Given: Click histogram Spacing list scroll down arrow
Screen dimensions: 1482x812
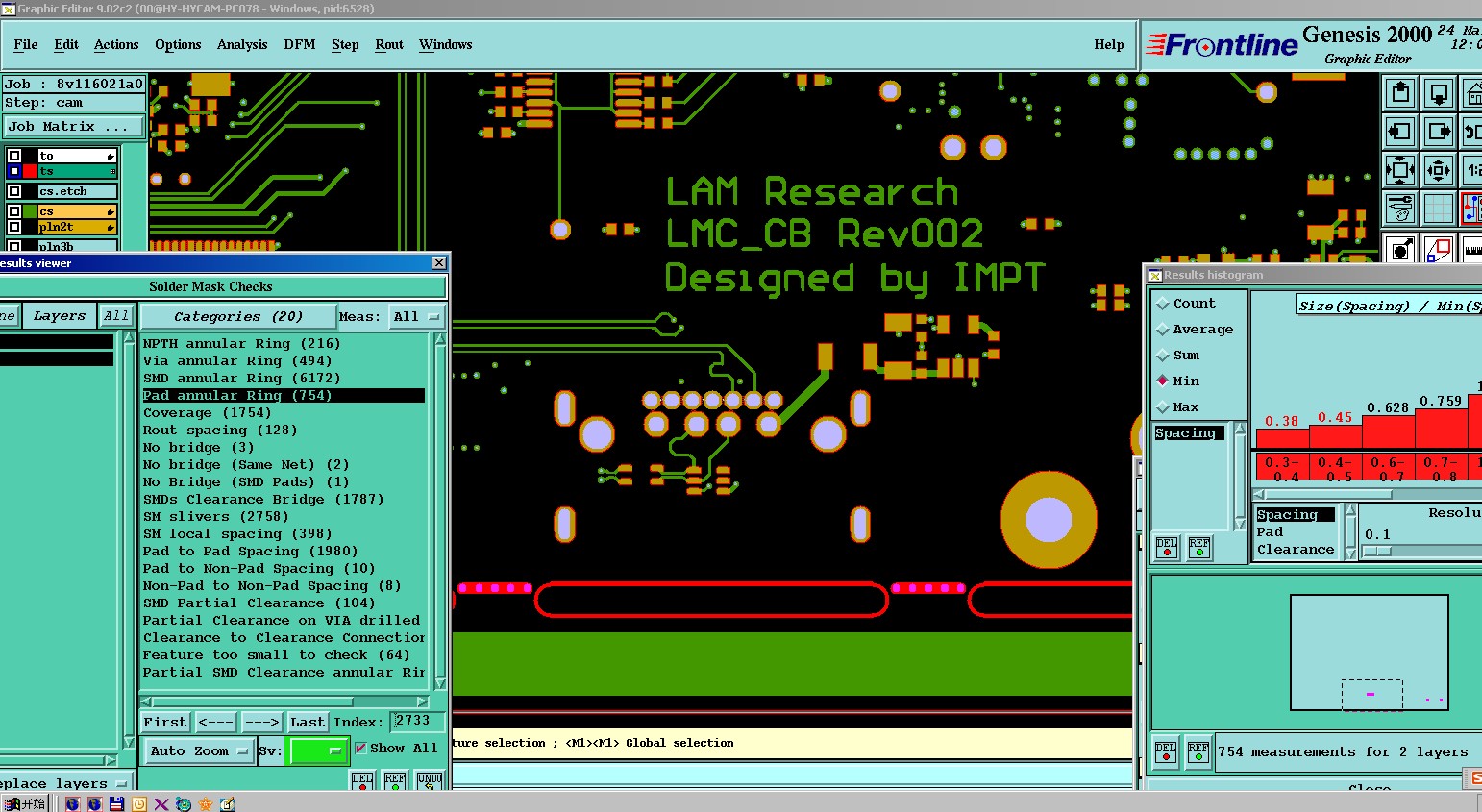Looking at the screenshot, I should coord(1240,524).
